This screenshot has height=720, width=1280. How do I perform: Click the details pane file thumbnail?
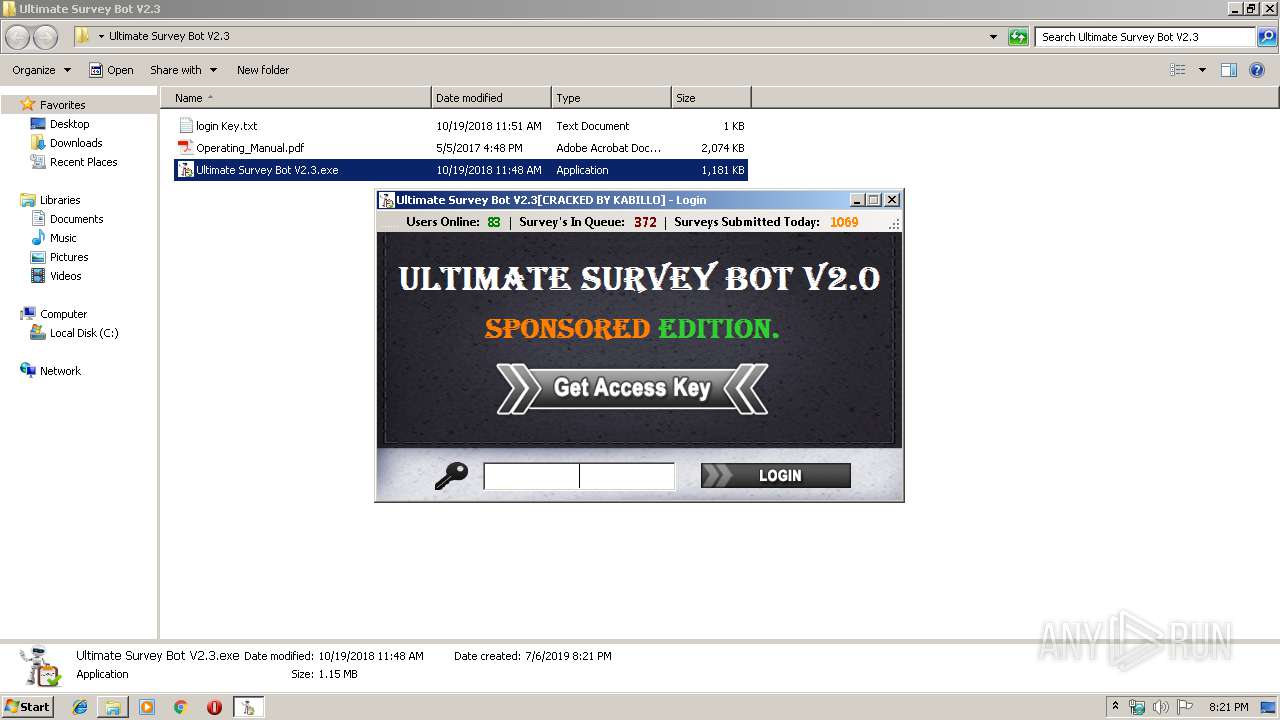pyautogui.click(x=40, y=665)
